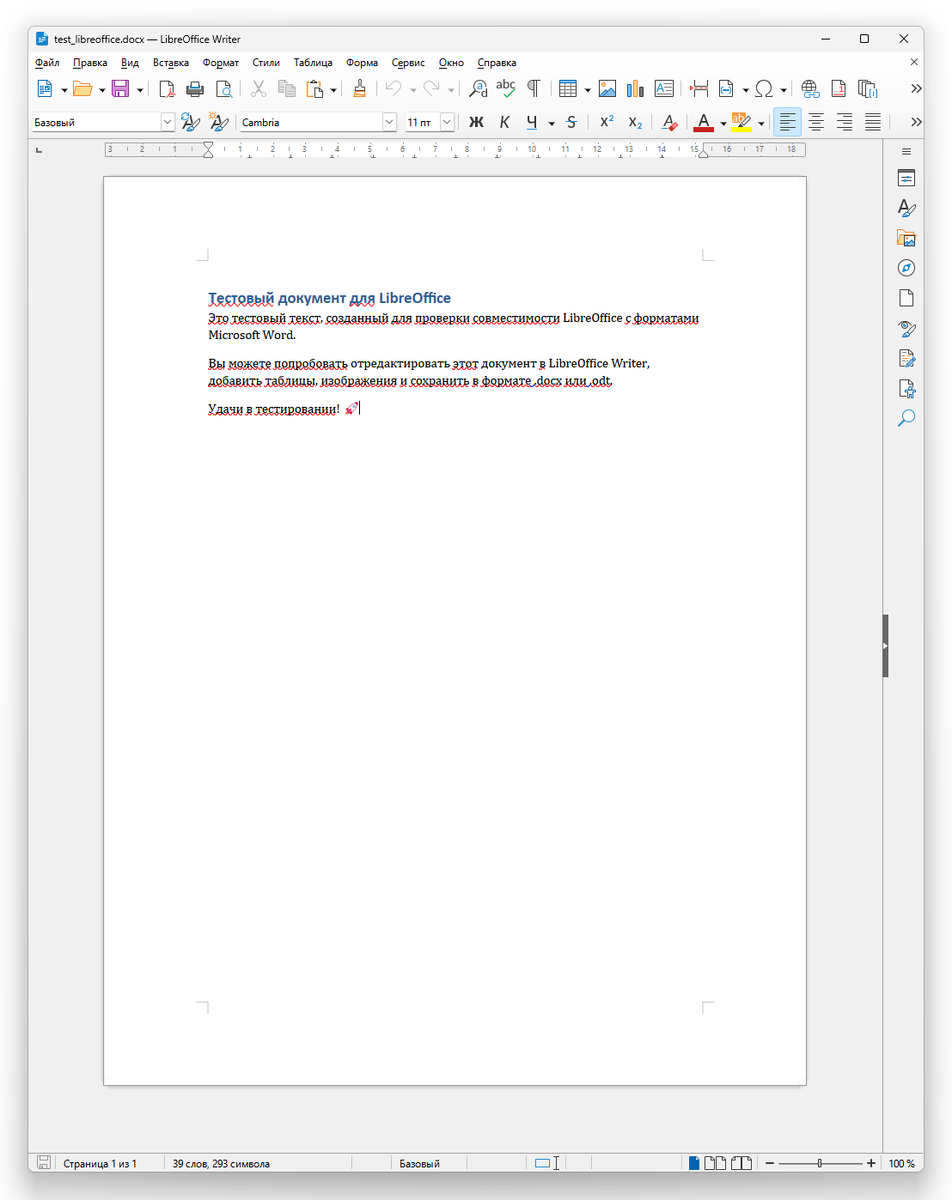Click the Cut scissors icon
Viewport: 952px width, 1200px height.
[258, 89]
